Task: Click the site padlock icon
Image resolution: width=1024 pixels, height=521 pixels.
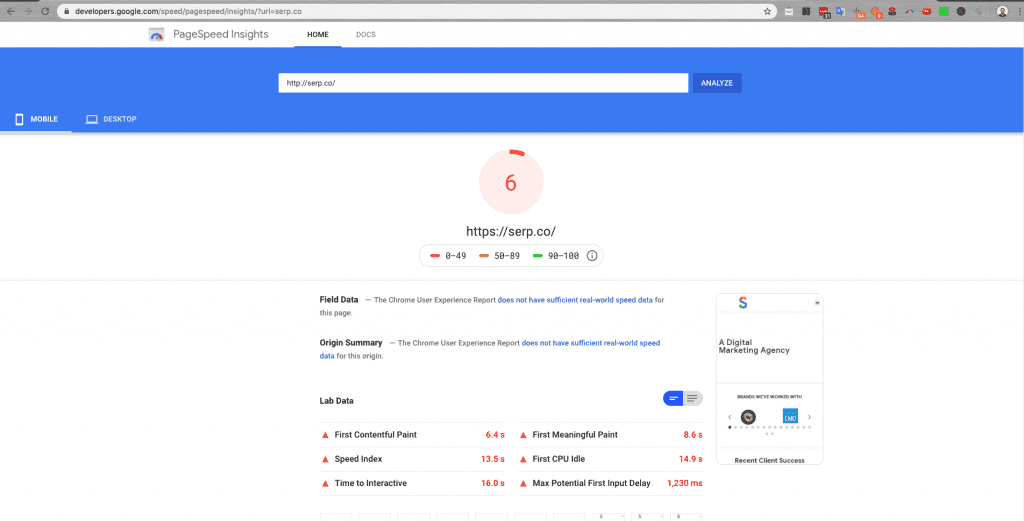Action: 66,11
